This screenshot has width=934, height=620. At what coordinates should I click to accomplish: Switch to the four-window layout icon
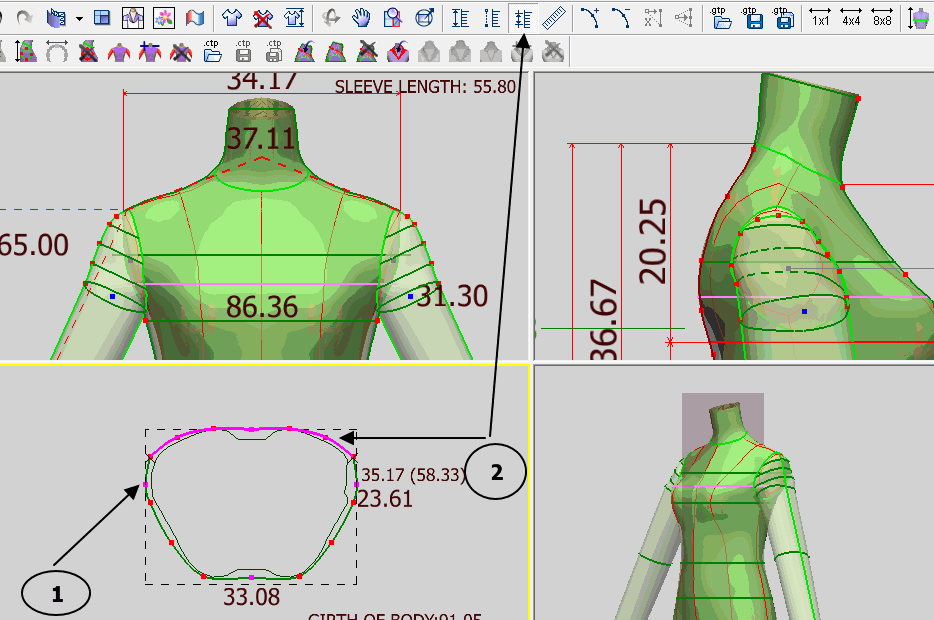tap(102, 18)
